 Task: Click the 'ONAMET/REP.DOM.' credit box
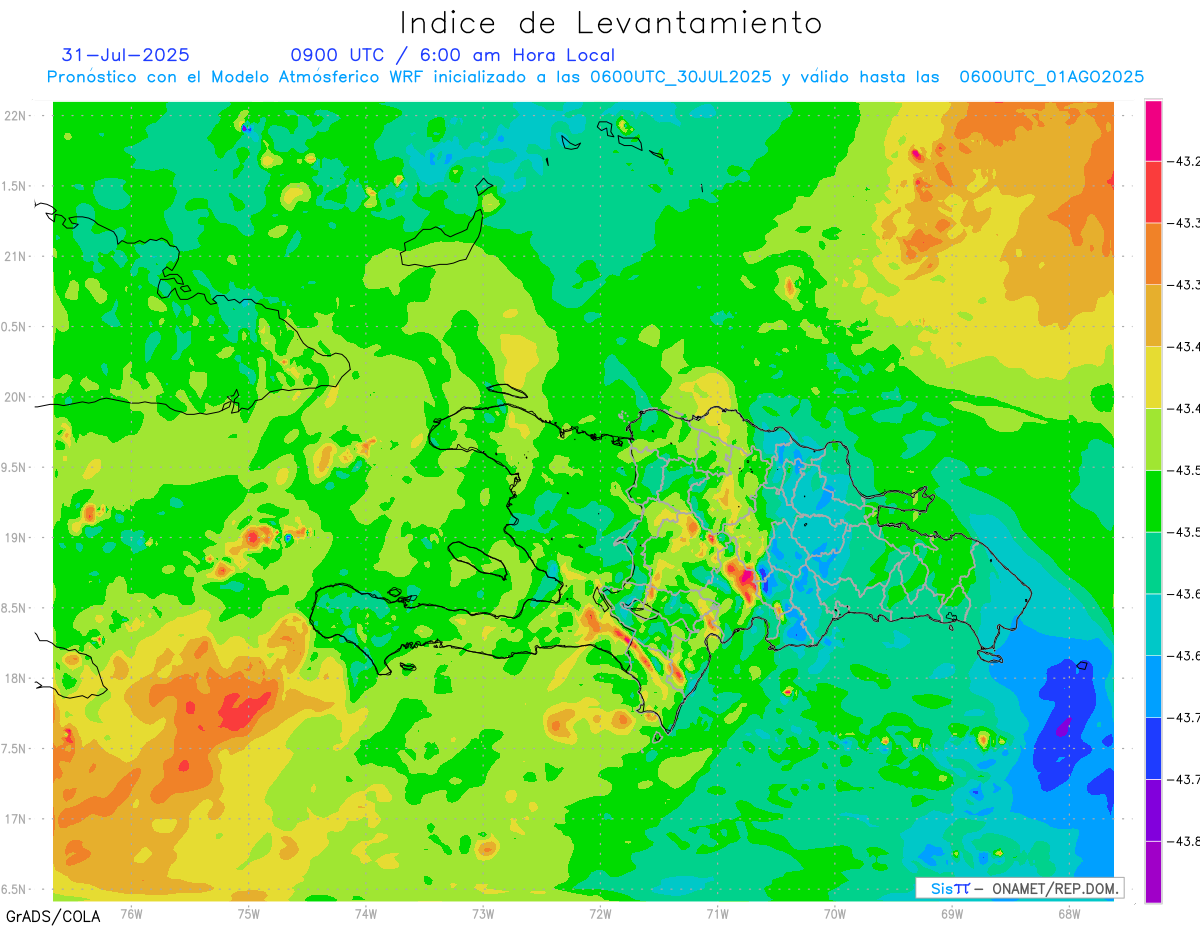click(1019, 888)
